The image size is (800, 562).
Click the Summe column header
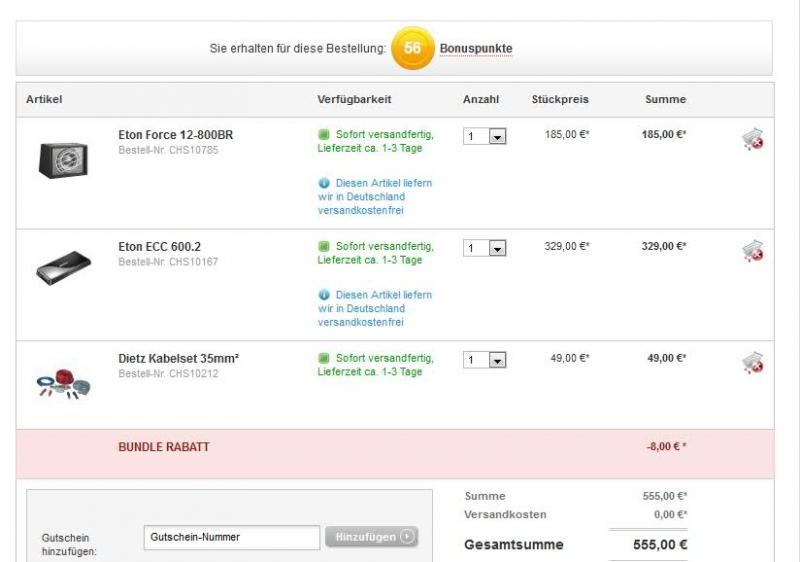(x=665, y=99)
